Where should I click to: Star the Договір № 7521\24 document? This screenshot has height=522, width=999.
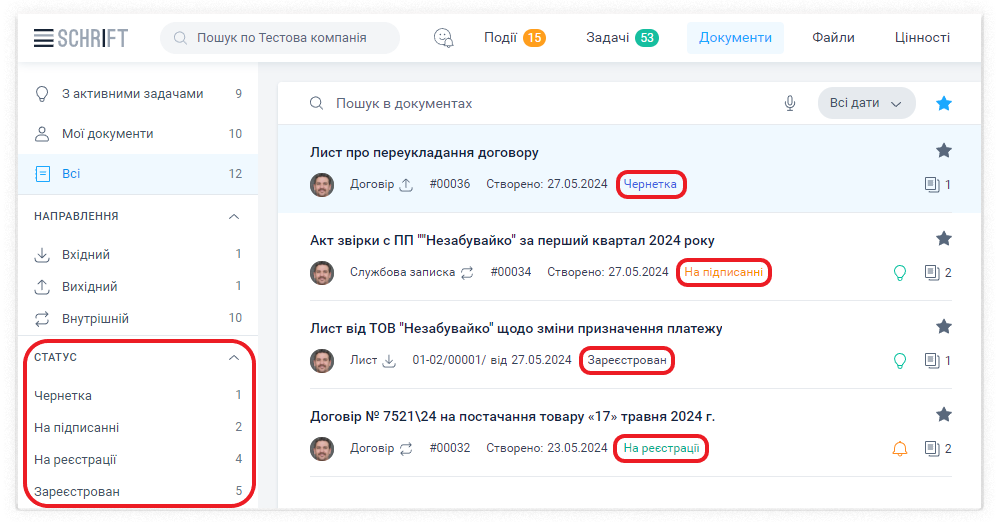click(944, 415)
